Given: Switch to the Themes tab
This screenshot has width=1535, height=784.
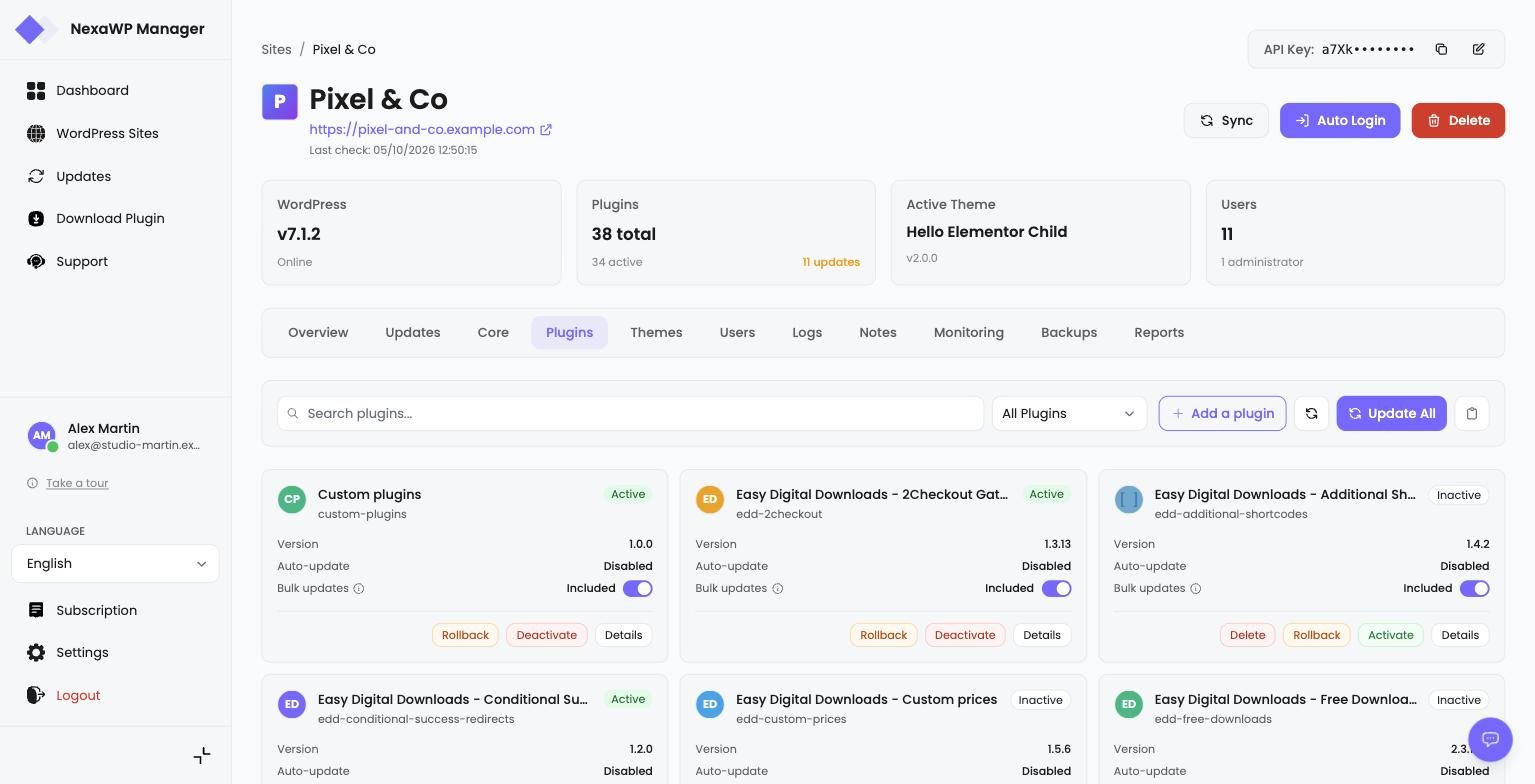Looking at the screenshot, I should 656,333.
